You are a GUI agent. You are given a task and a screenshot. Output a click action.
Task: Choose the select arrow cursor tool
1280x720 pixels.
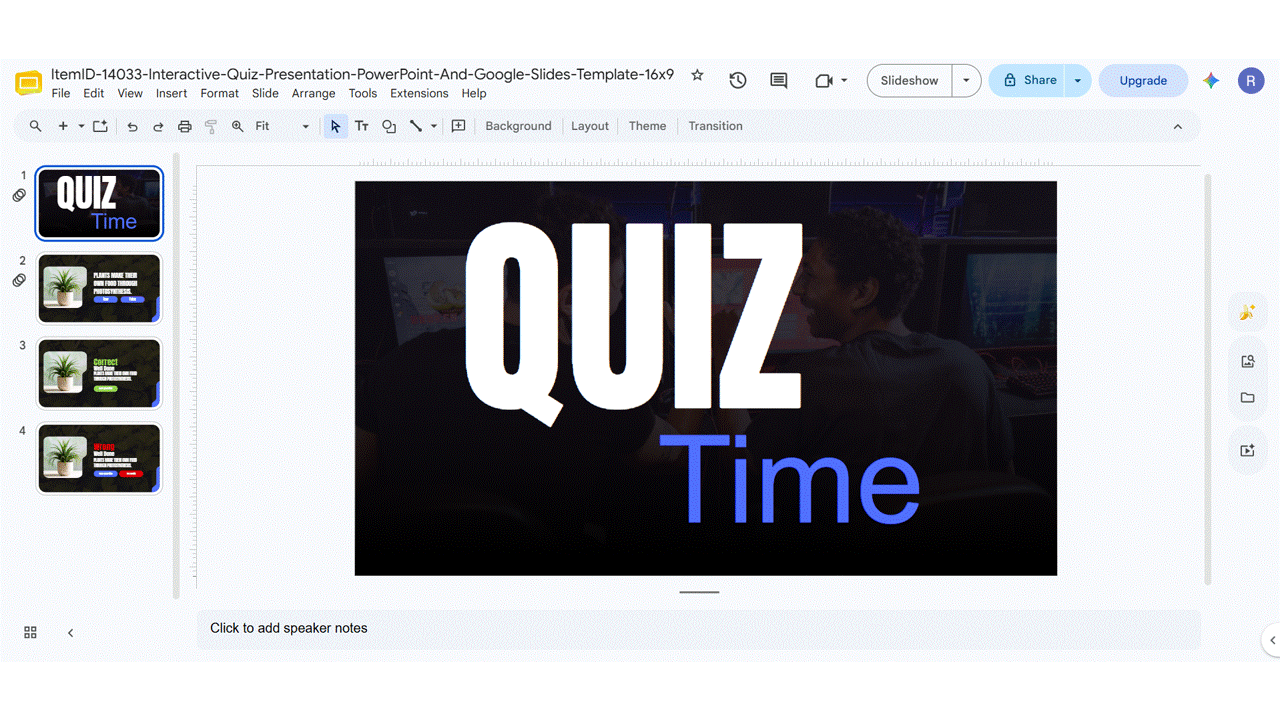[x=336, y=126]
